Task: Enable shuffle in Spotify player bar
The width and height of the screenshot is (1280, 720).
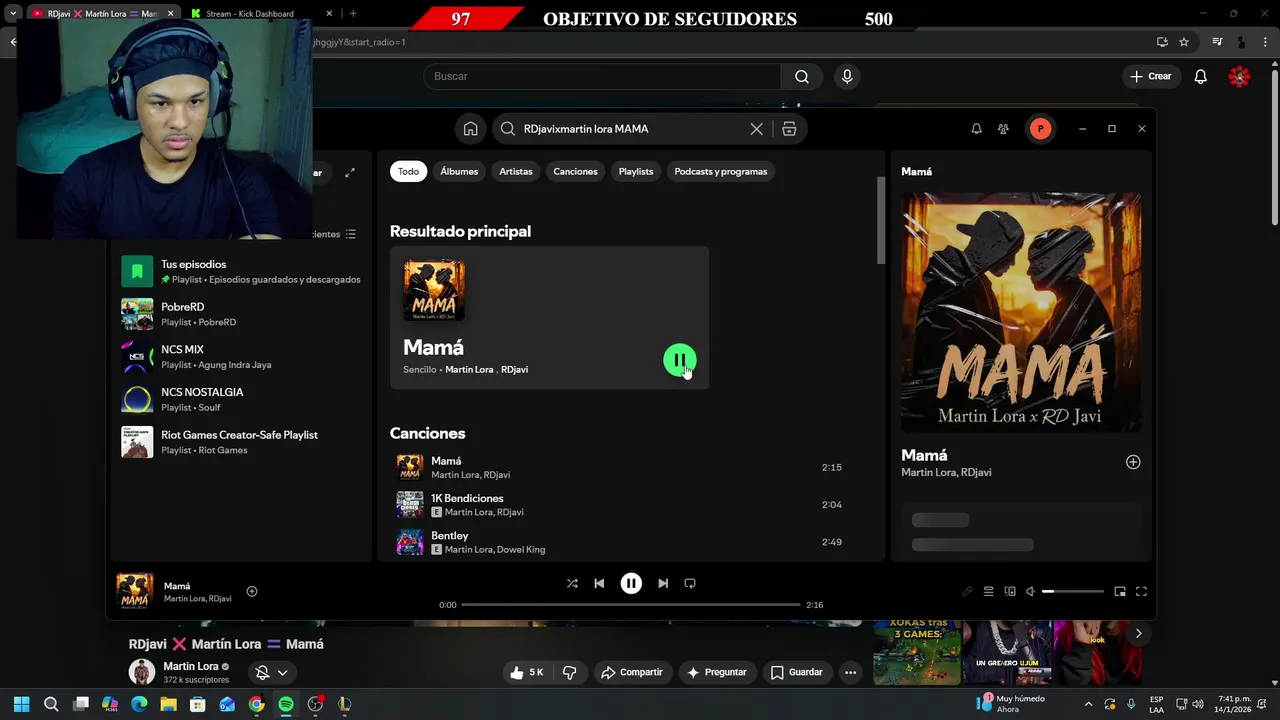Action: click(572, 584)
